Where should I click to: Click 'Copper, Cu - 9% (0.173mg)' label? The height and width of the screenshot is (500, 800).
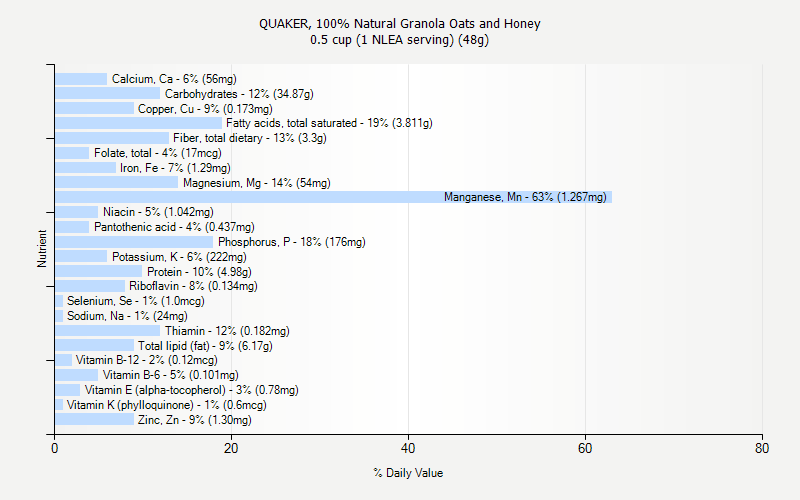[205, 109]
